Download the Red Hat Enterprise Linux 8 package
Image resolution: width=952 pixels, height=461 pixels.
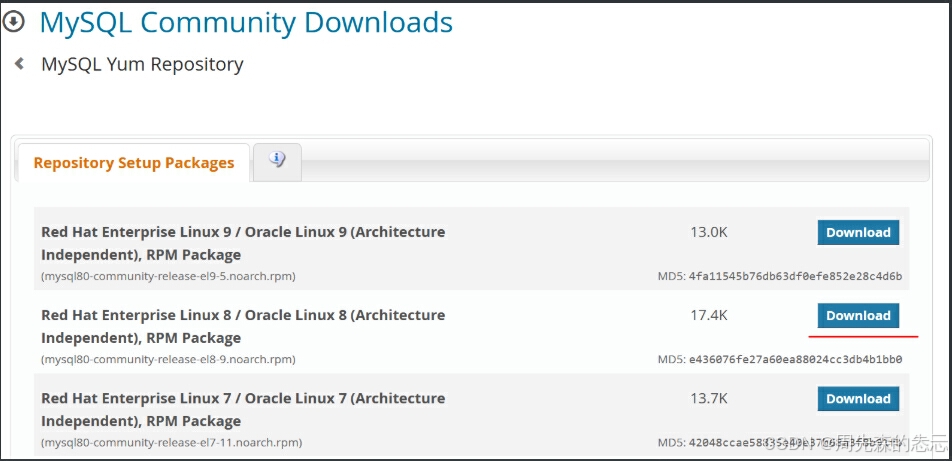pyautogui.click(x=858, y=316)
